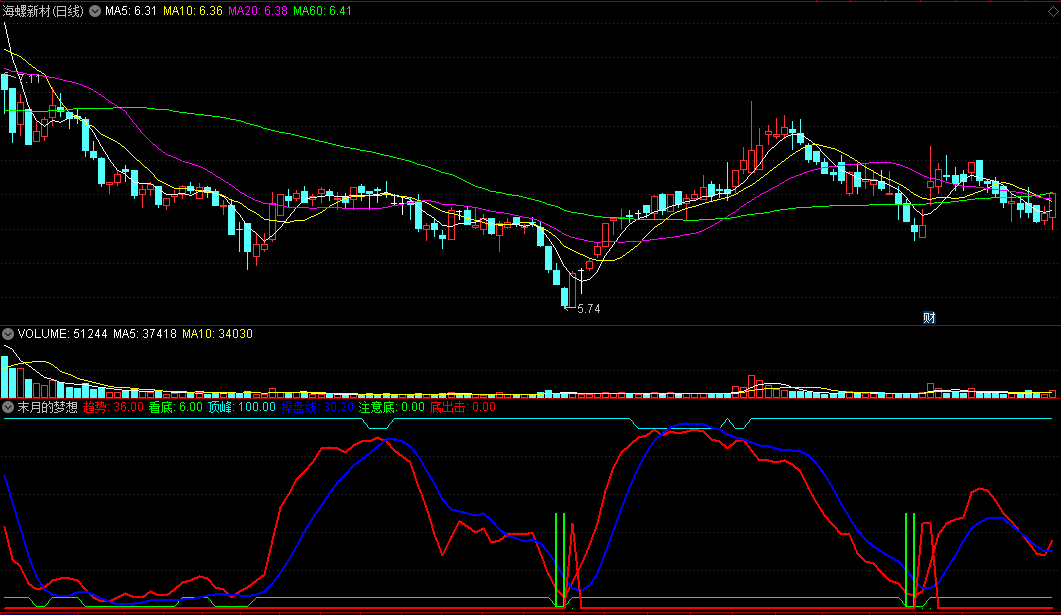Screen dimensions: 1061x615
Task: Click the 7.11 high price annotation
Action: 29,78
